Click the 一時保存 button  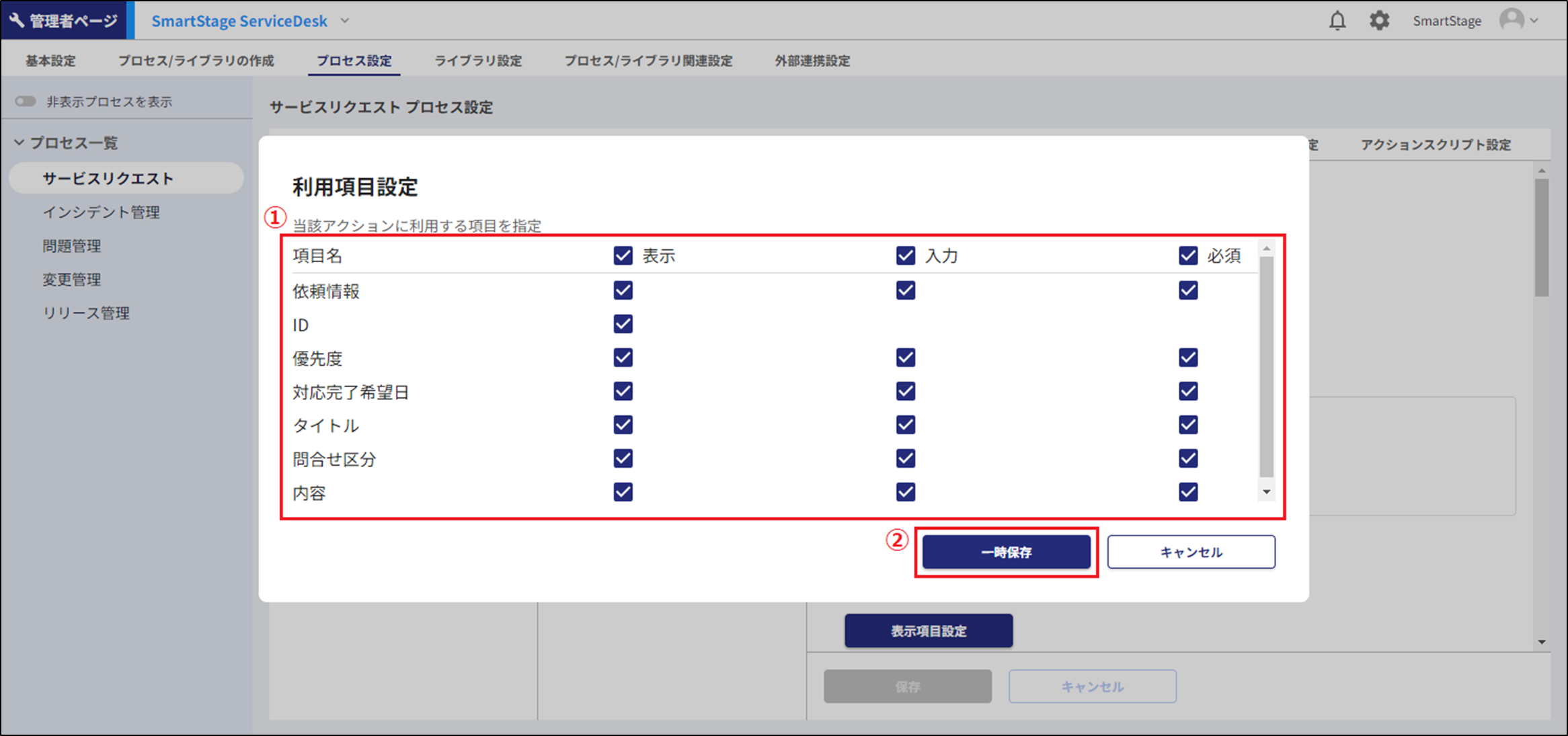(x=1006, y=552)
